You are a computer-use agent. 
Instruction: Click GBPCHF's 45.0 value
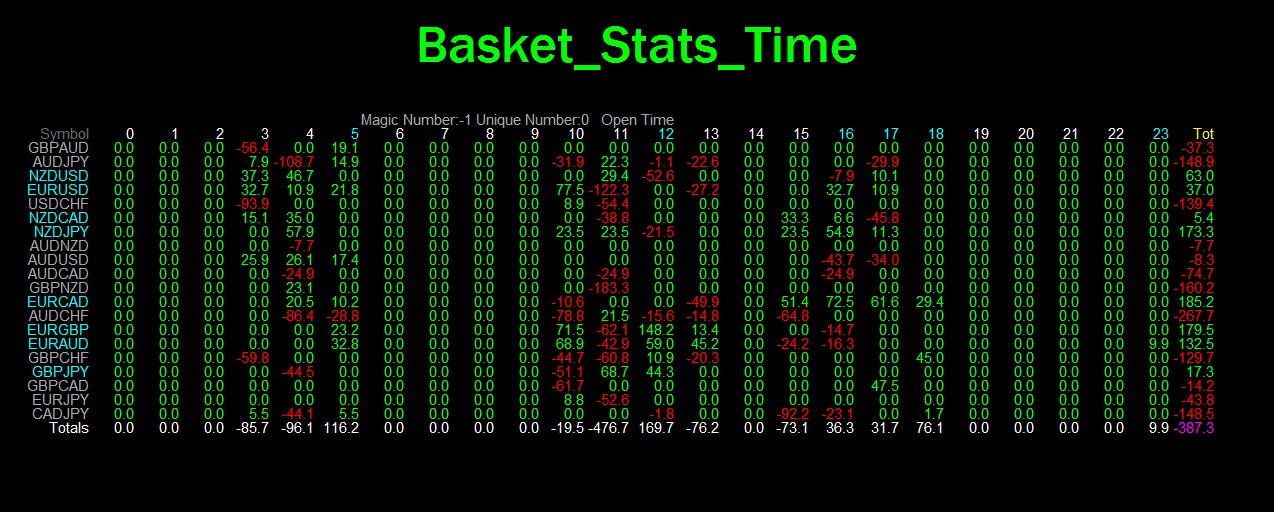click(x=930, y=358)
